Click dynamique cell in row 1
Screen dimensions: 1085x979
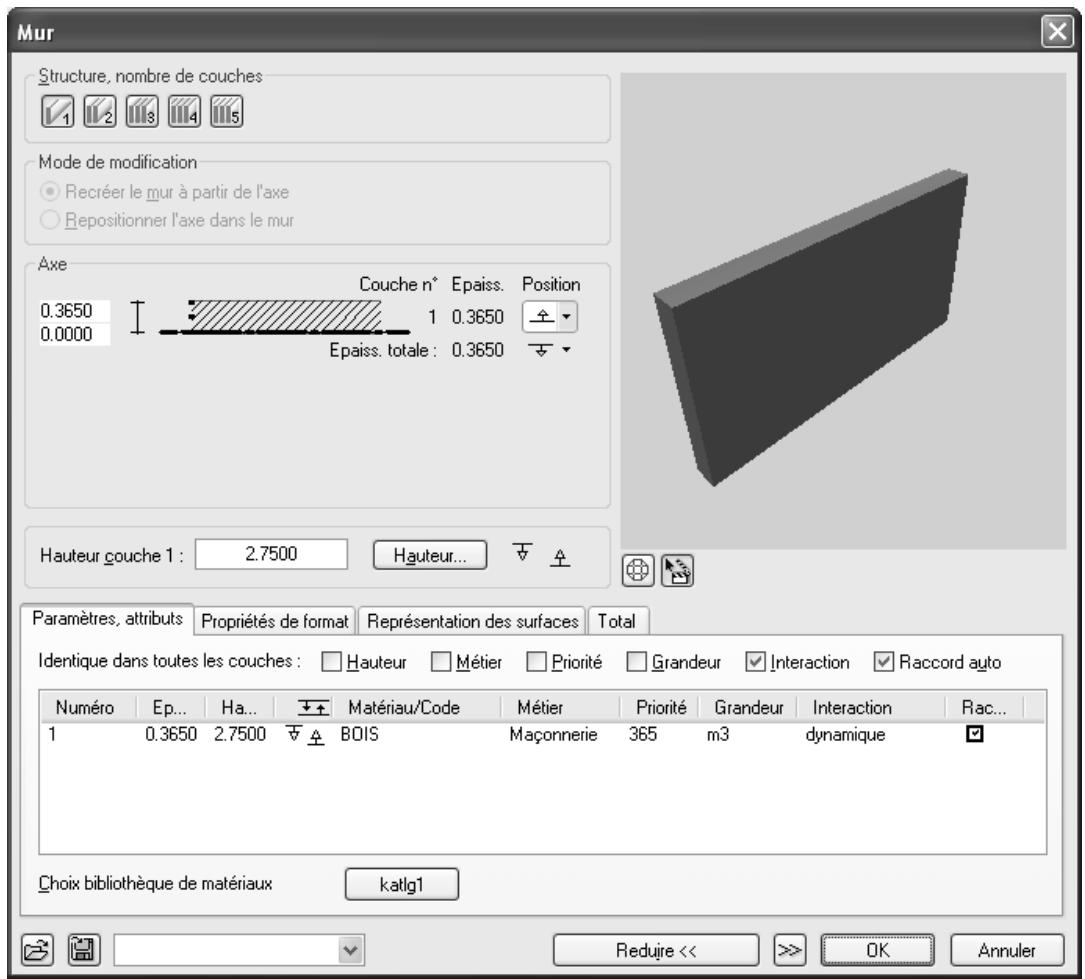tap(846, 734)
